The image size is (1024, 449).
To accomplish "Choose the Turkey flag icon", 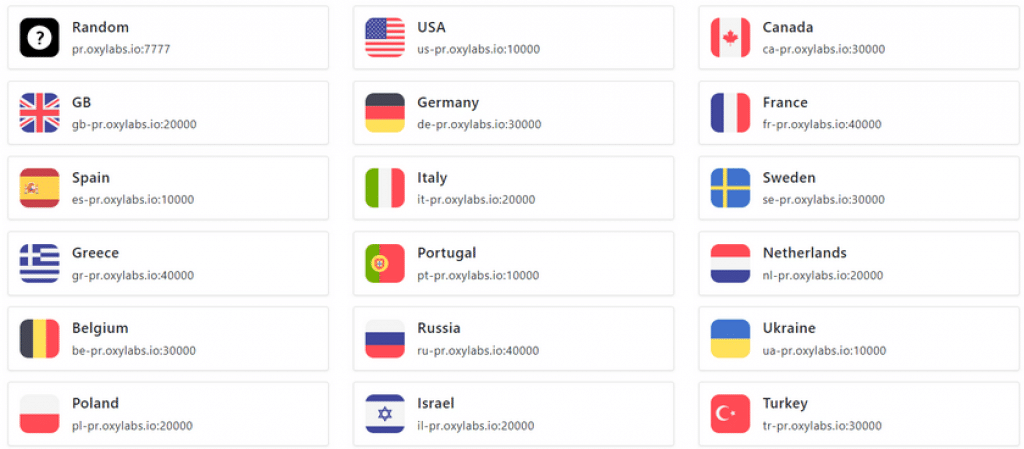I will click(730, 414).
